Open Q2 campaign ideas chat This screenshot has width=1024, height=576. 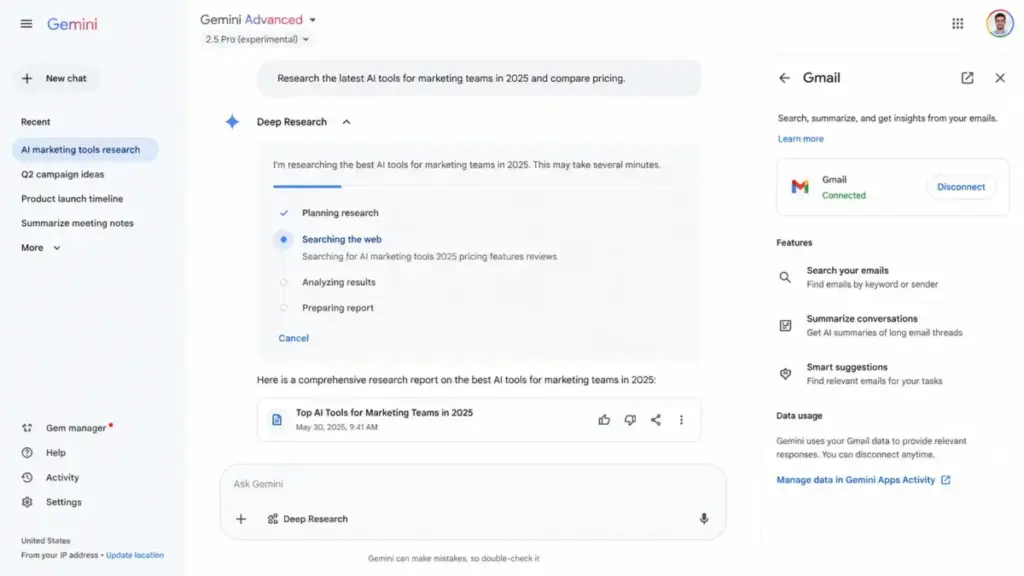point(63,174)
